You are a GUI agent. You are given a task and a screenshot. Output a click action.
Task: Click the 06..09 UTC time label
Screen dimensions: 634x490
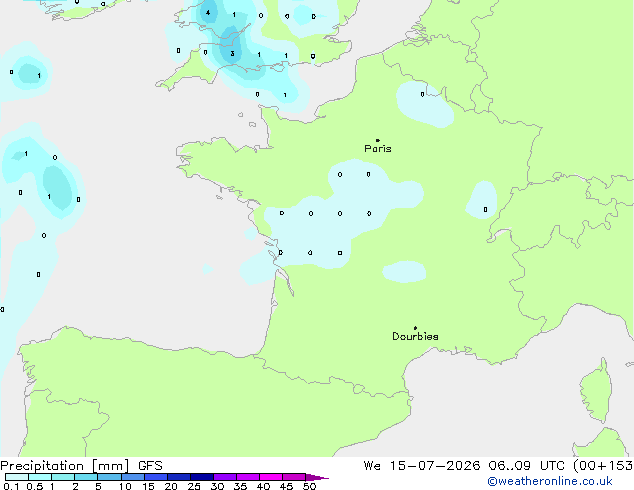526,466
